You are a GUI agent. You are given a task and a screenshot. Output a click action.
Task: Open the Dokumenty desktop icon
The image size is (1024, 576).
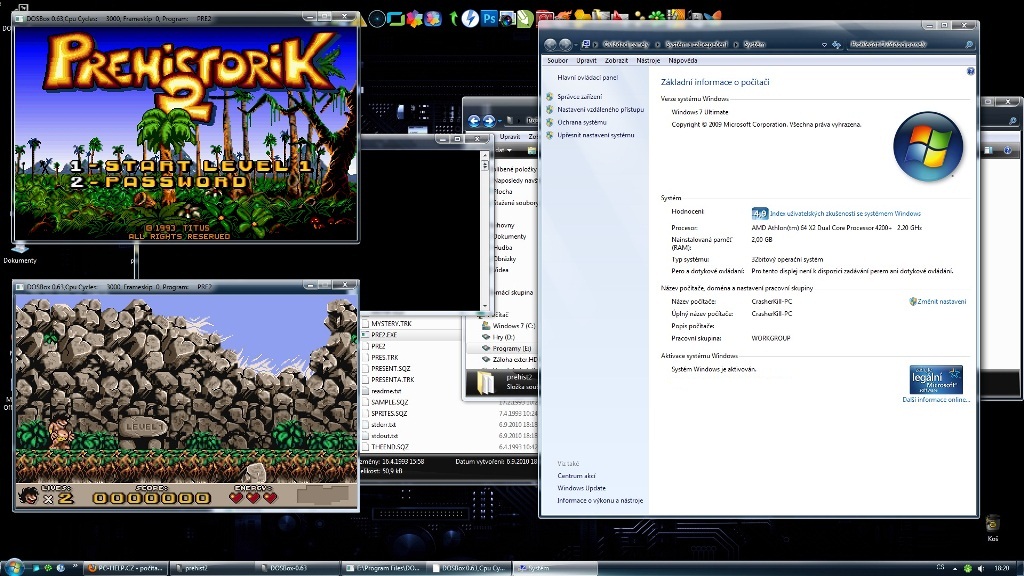[x=20, y=252]
